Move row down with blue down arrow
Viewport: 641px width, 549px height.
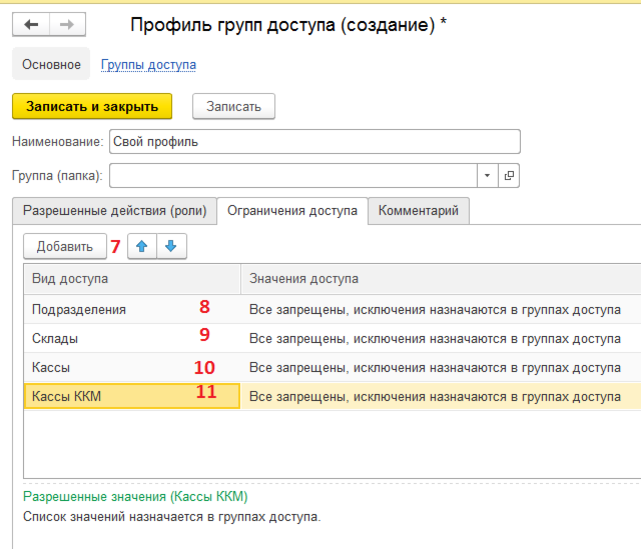(171, 246)
